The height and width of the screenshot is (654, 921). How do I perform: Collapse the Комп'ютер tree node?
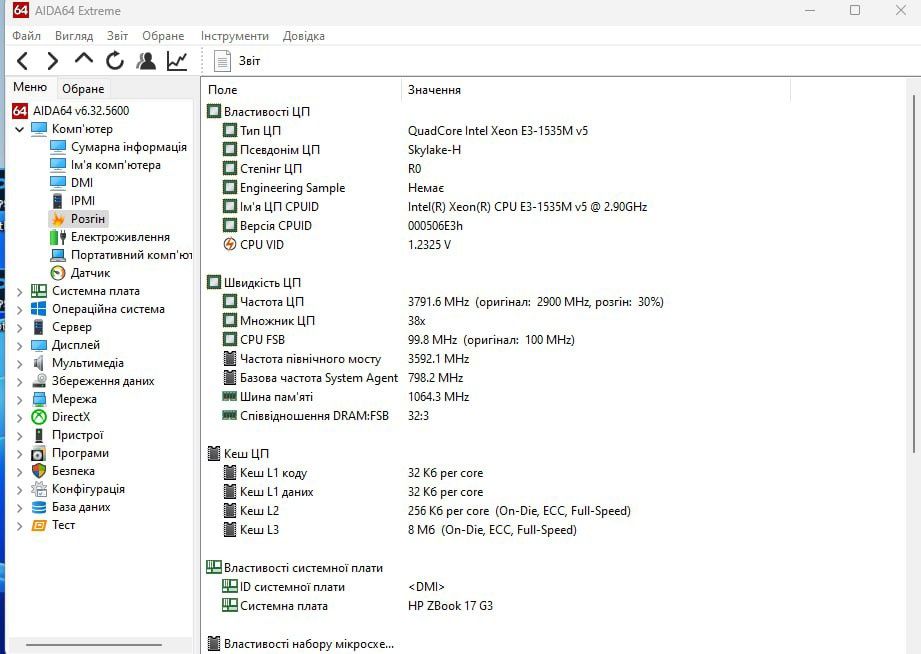click(19, 129)
